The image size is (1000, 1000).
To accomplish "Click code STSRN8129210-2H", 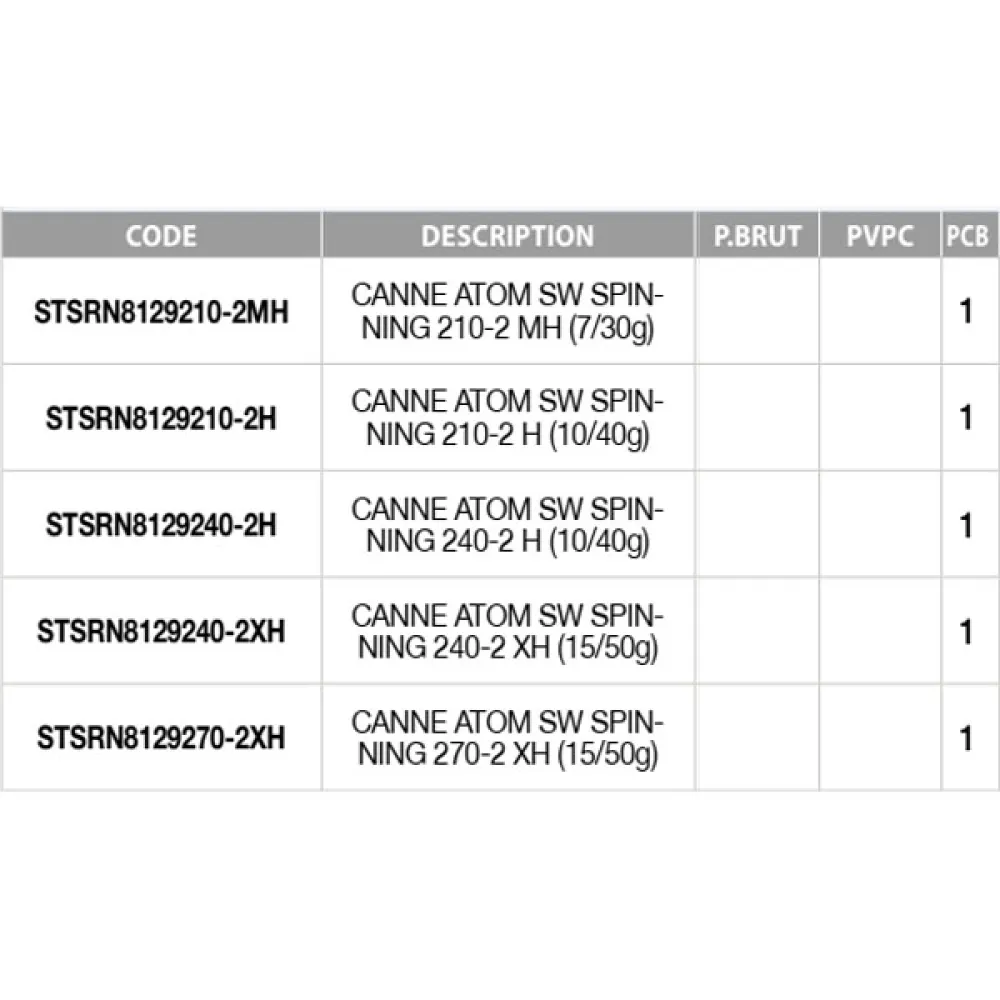I will [161, 419].
